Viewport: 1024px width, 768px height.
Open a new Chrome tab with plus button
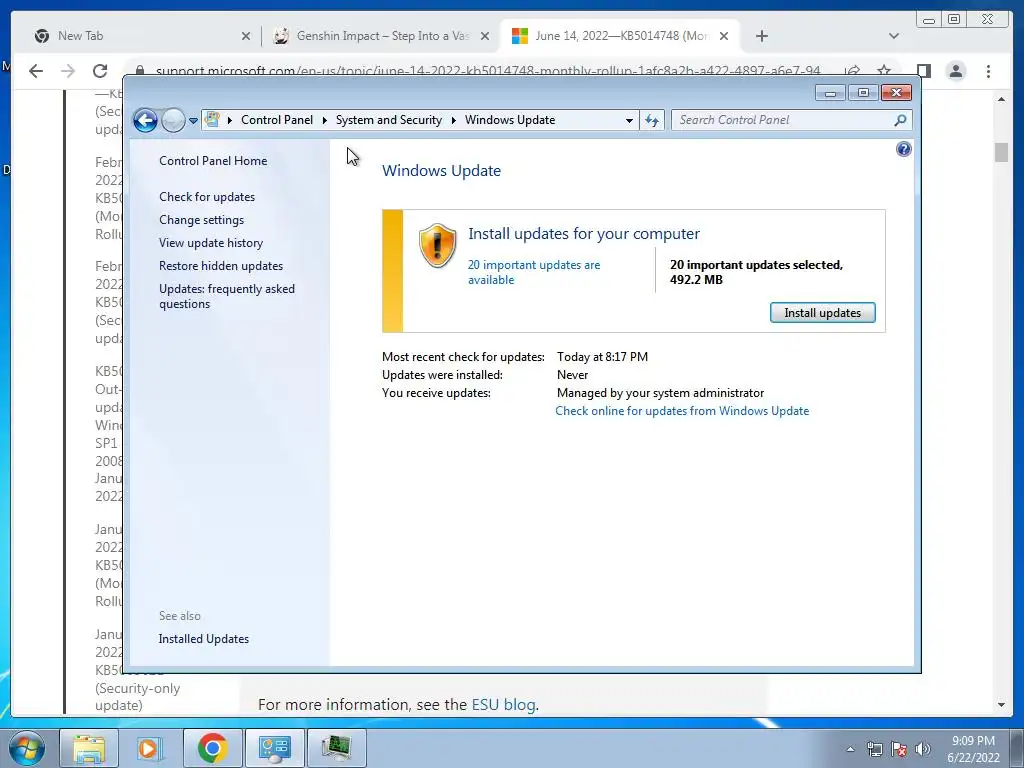[x=761, y=36]
